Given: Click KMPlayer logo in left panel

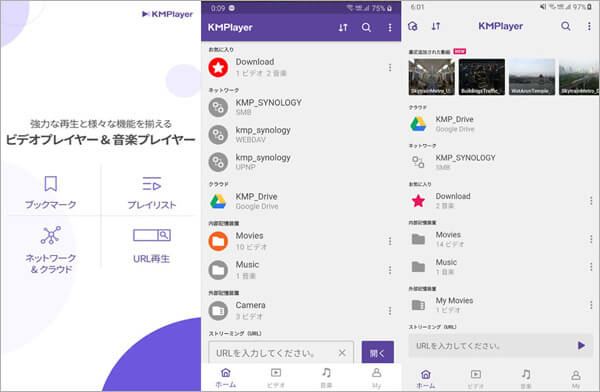Looking at the screenshot, I should [x=168, y=14].
